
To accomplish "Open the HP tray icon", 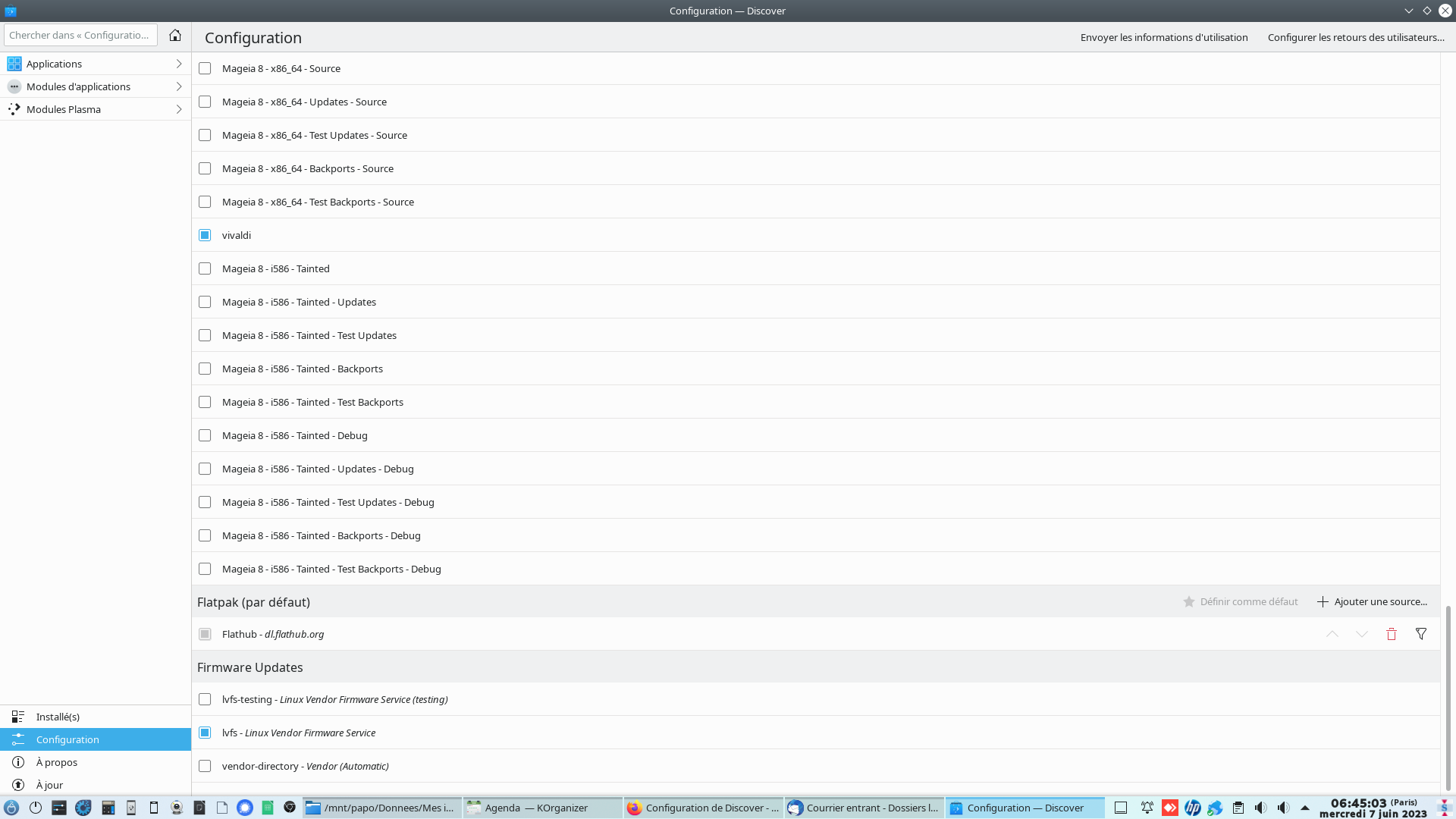I will click(1193, 808).
